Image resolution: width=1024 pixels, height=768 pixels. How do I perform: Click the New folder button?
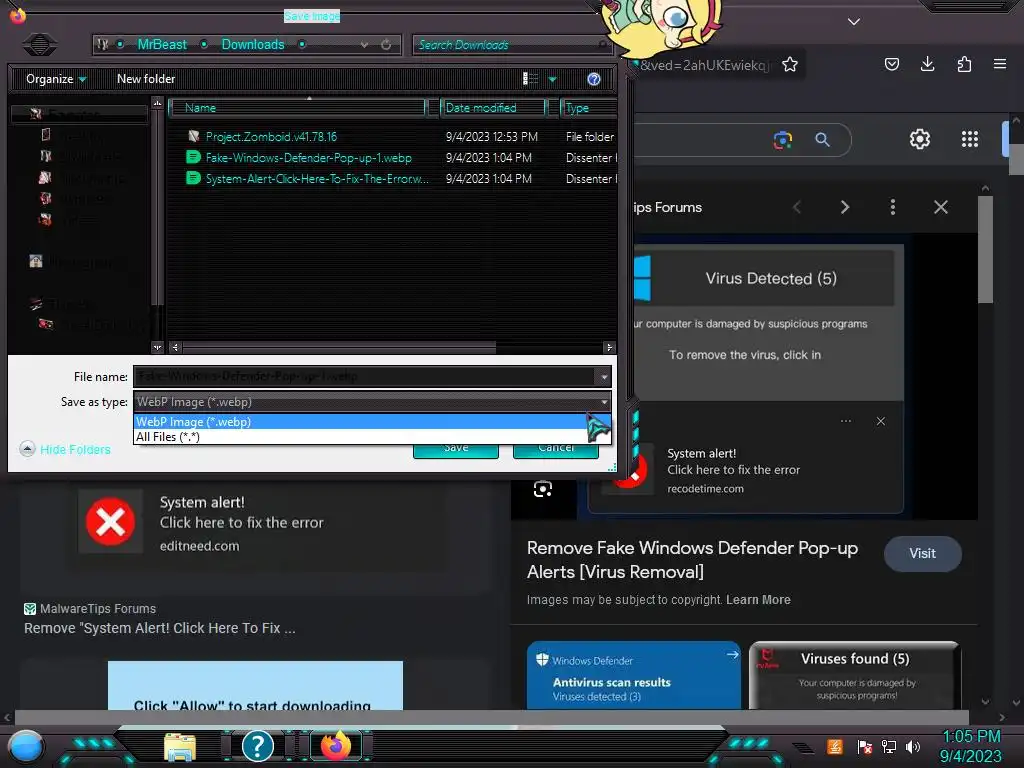(146, 79)
